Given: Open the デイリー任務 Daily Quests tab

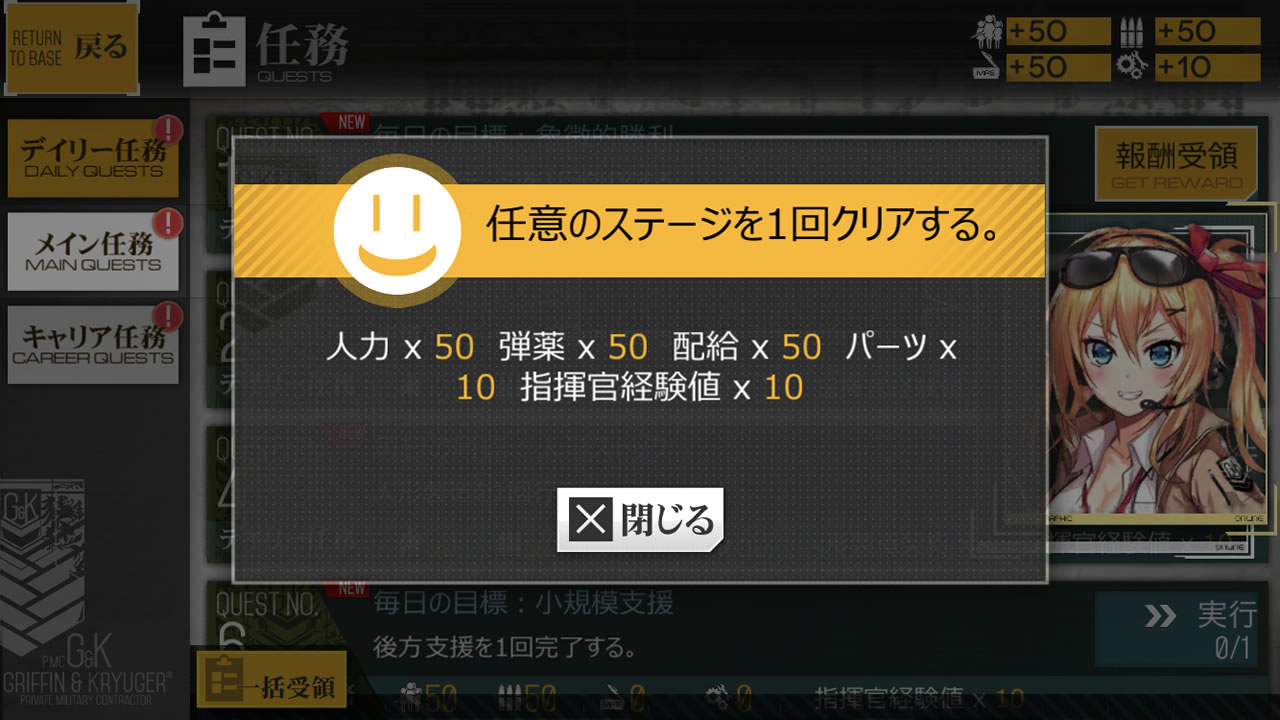Looking at the screenshot, I should 93,159.
